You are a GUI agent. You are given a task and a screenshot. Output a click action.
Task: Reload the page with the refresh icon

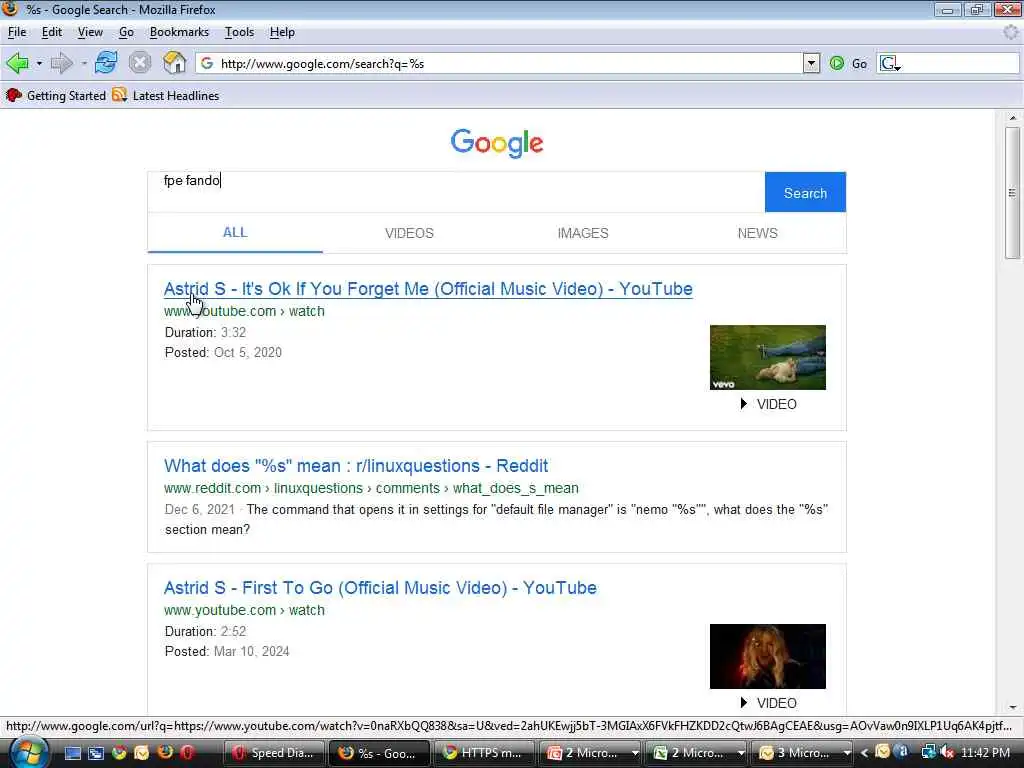(106, 63)
